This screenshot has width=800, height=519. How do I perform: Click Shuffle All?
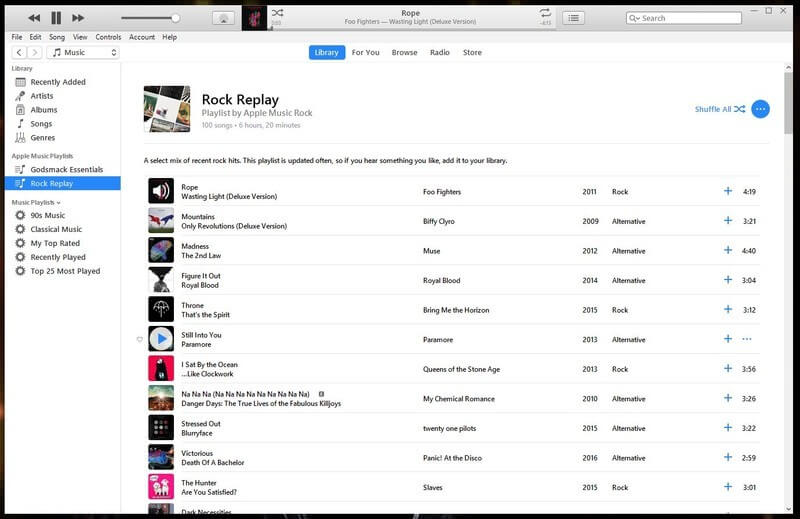719,109
